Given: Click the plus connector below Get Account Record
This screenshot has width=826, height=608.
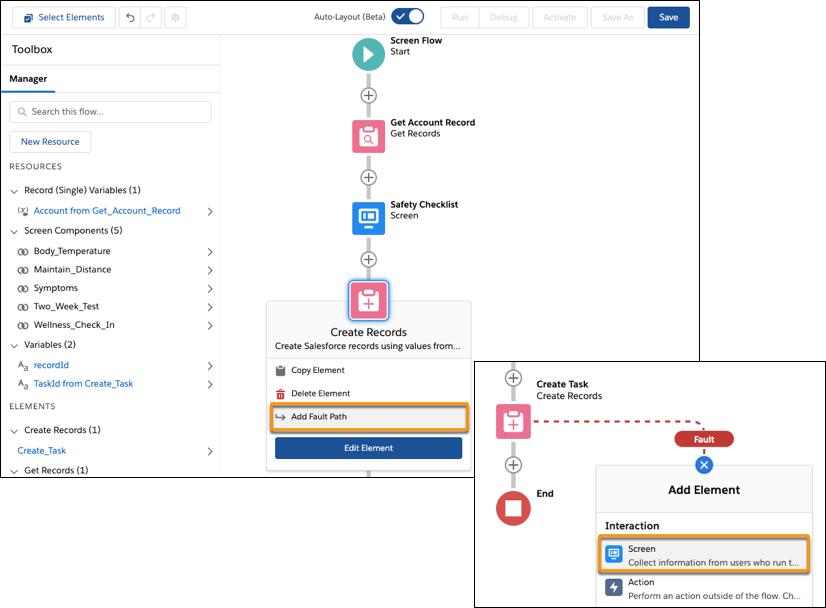Looking at the screenshot, I should 368,176.
